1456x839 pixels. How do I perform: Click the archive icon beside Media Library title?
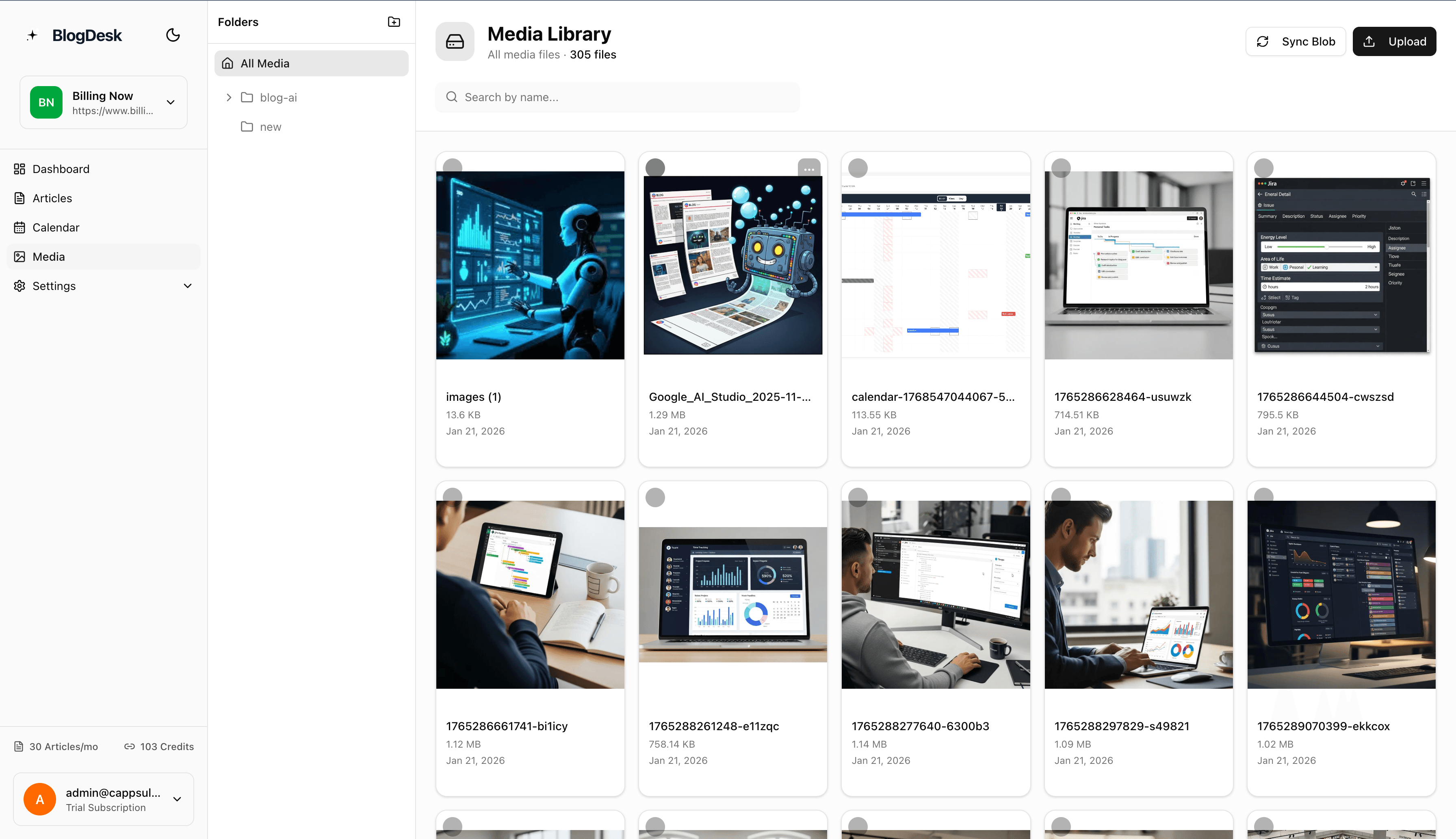pos(455,41)
